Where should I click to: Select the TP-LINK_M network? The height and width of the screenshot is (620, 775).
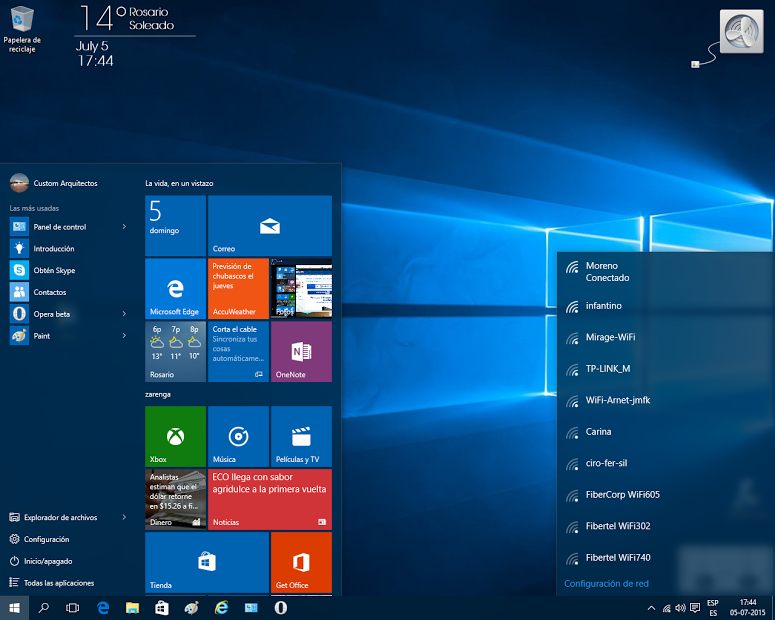click(x=665, y=369)
